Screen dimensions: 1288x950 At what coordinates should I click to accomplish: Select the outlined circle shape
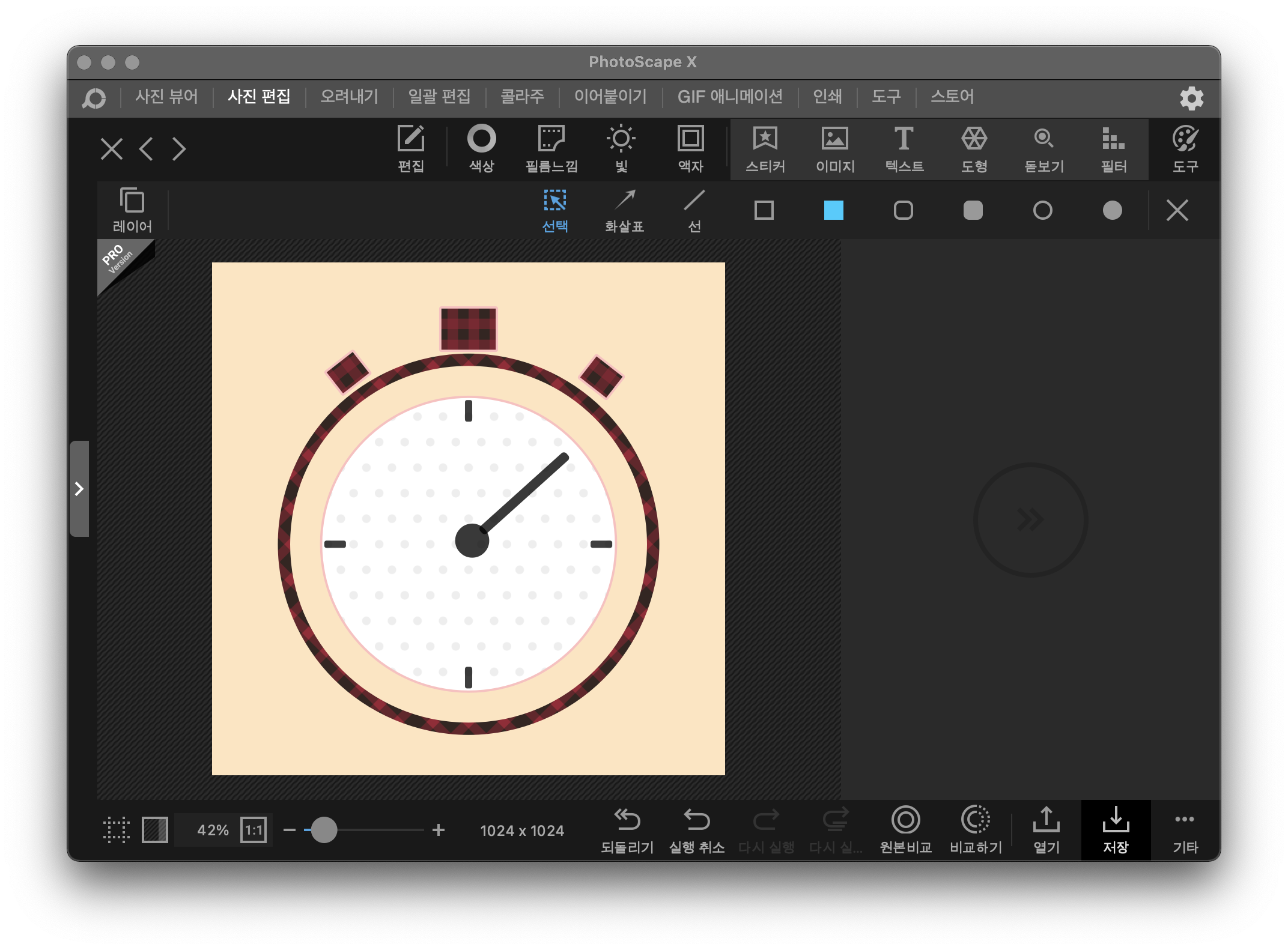[x=1042, y=210]
